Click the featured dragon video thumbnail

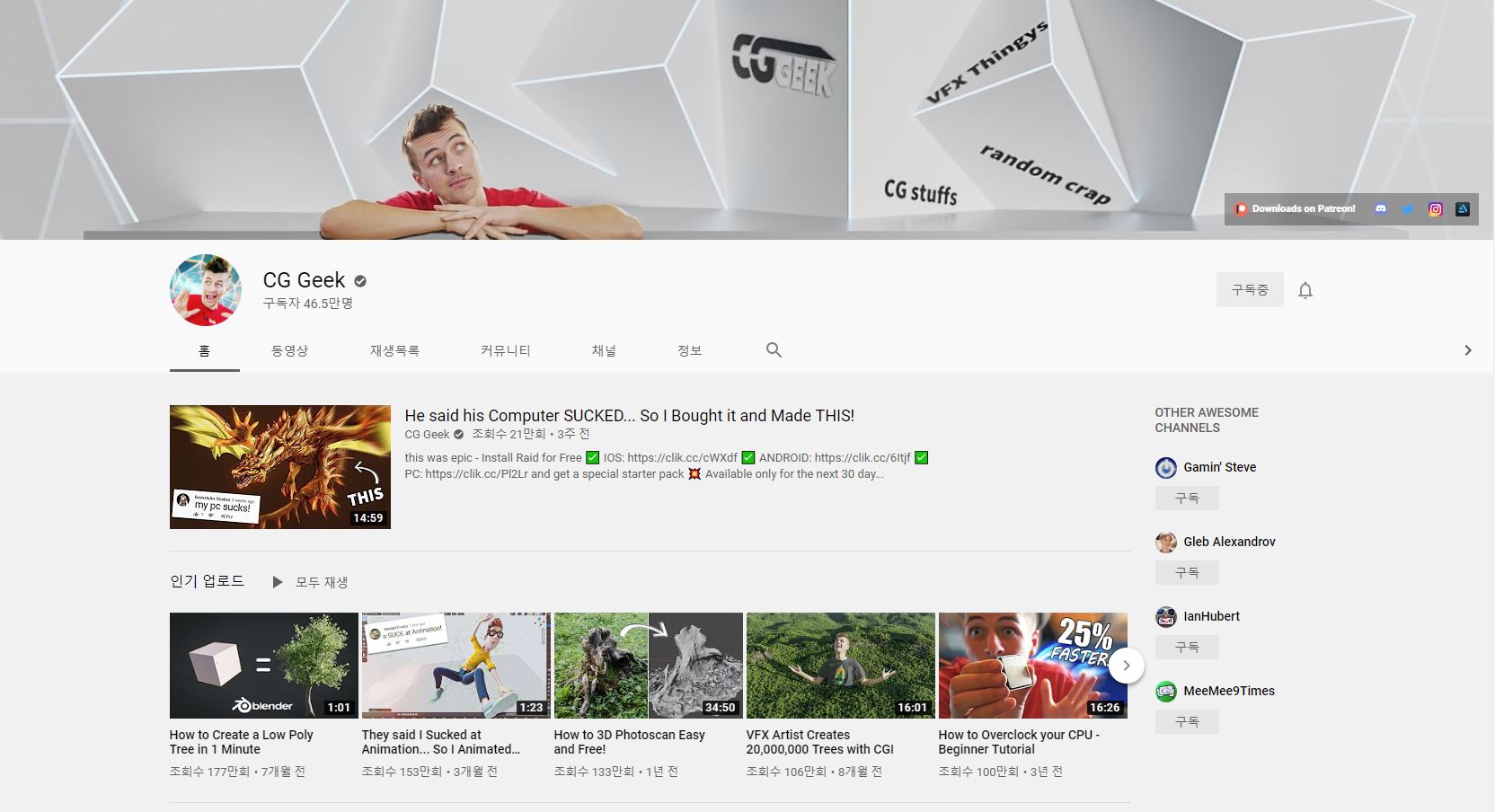click(280, 467)
